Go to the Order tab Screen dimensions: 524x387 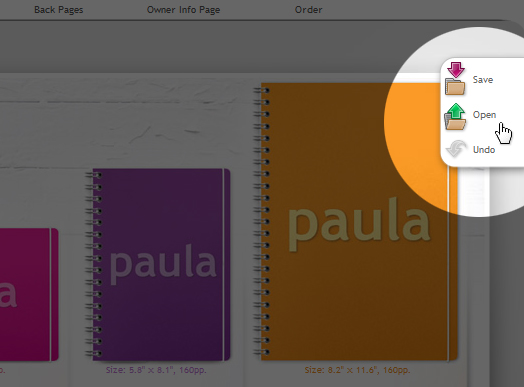308,10
